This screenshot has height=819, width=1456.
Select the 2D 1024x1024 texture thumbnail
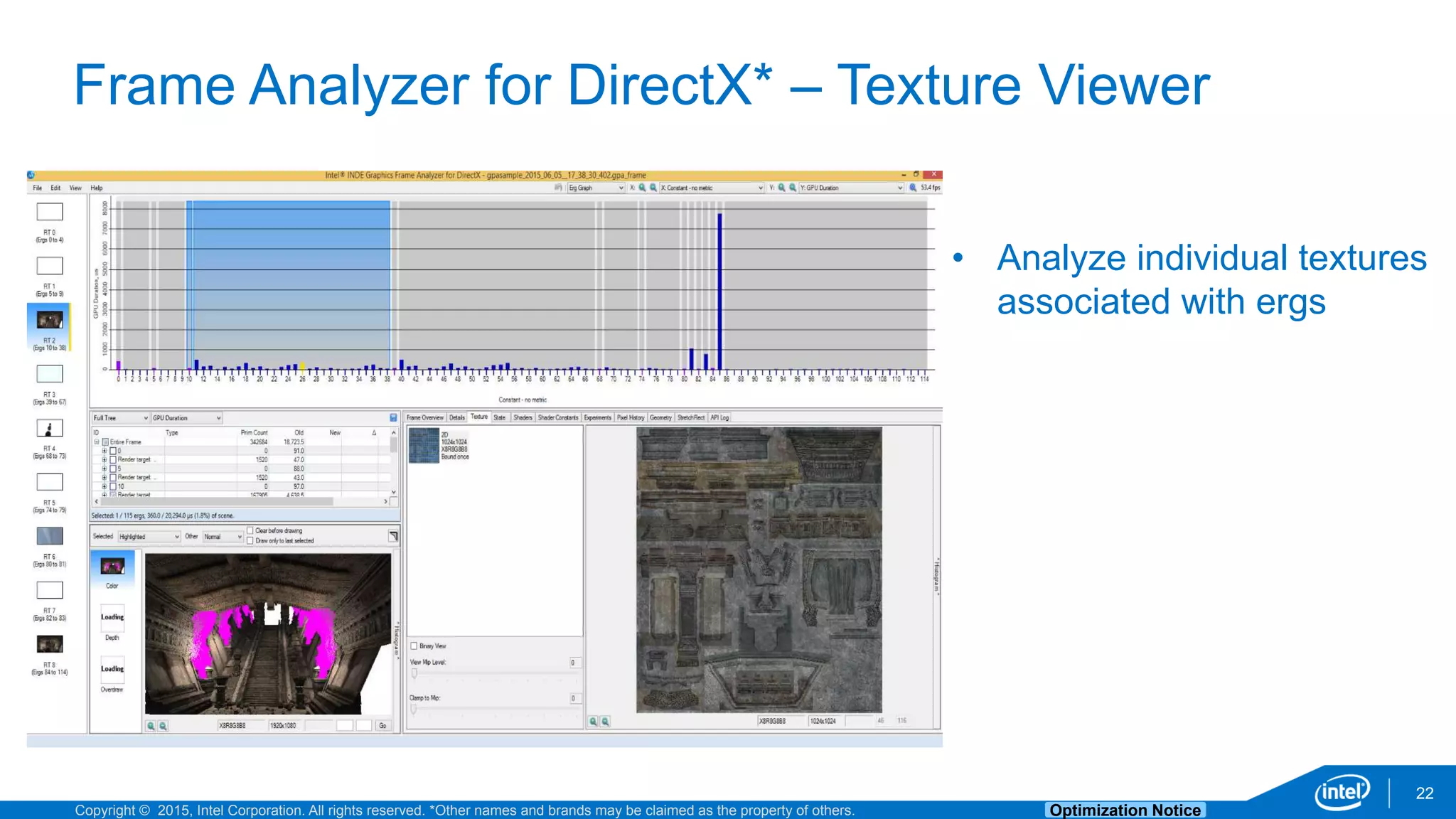coord(424,446)
